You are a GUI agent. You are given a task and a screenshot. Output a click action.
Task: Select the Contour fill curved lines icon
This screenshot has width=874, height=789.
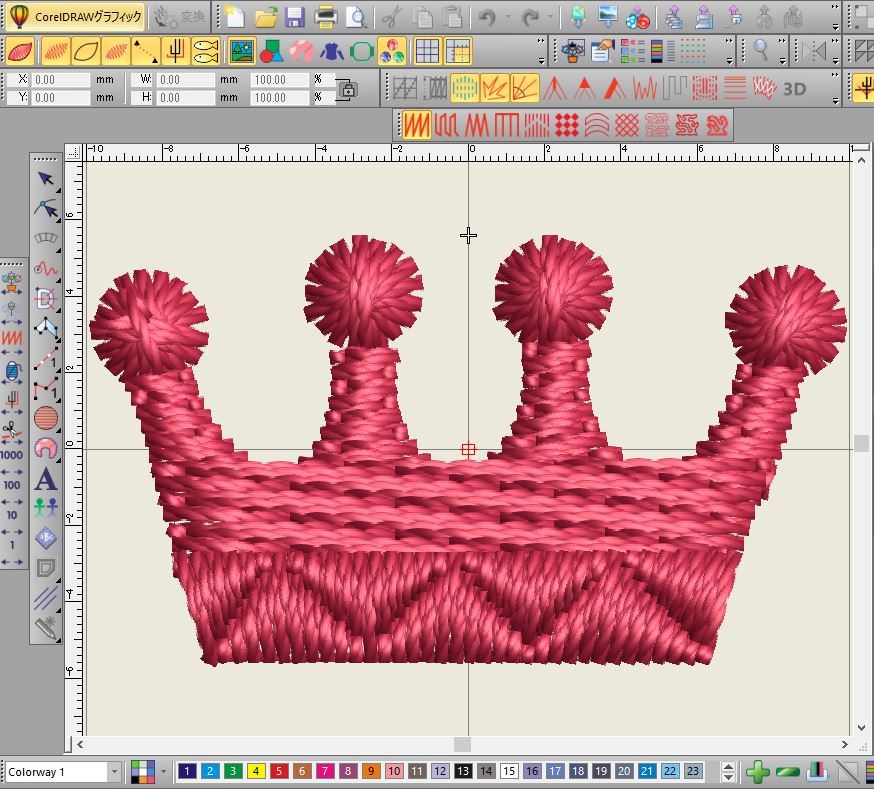[597, 125]
